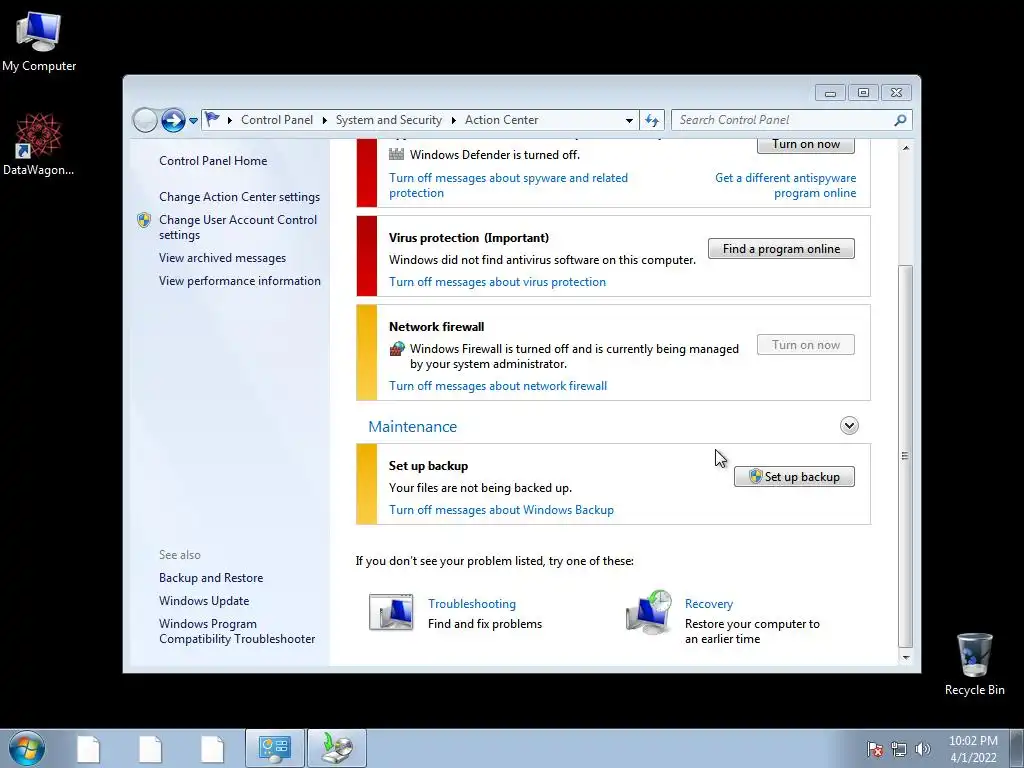This screenshot has height=768, width=1024.
Task: Open the first blank document taskbar icon
Action: [88, 748]
